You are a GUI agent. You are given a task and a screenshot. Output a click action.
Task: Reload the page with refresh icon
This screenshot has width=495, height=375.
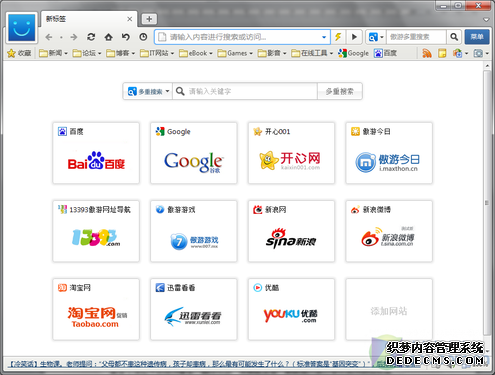click(x=91, y=37)
